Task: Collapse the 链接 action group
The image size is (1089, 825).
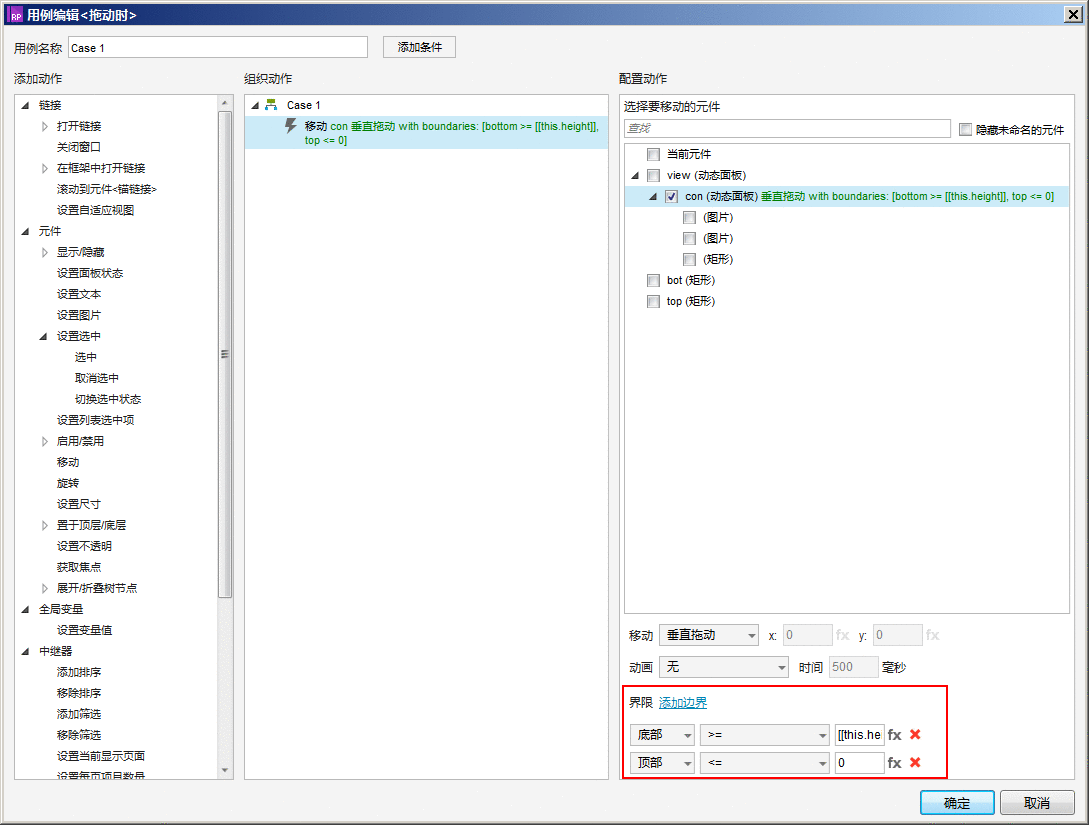Action: pyautogui.click(x=25, y=106)
